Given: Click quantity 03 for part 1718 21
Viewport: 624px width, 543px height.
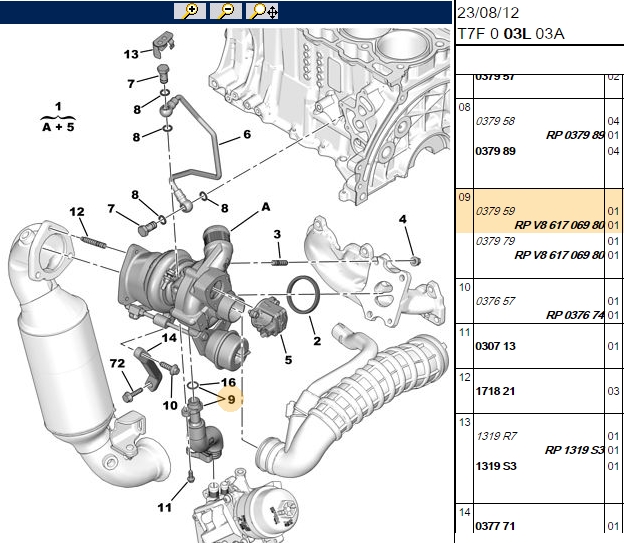Looking at the screenshot, I should click(613, 391).
